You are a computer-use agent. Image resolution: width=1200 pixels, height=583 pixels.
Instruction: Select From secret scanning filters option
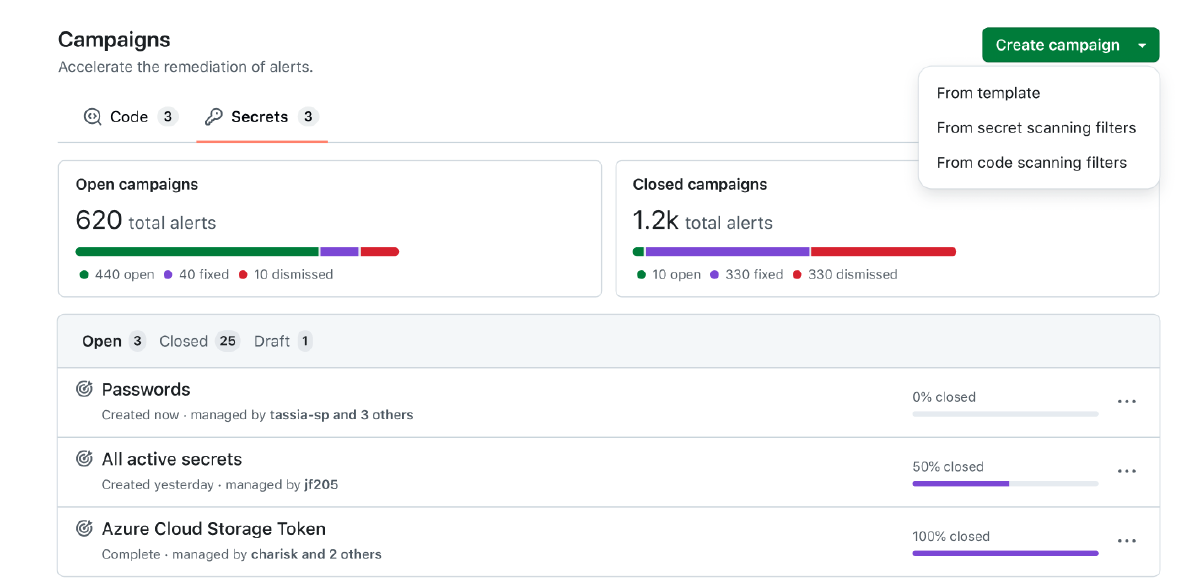[1036, 128]
